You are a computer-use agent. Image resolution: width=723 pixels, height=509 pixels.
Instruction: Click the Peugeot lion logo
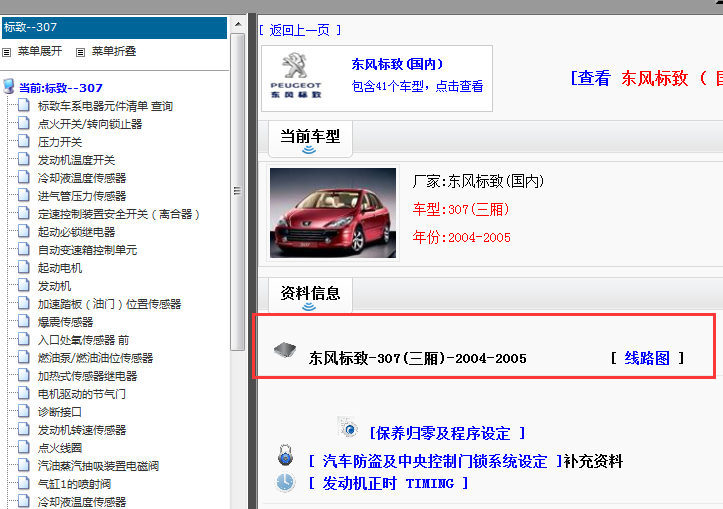[295, 65]
